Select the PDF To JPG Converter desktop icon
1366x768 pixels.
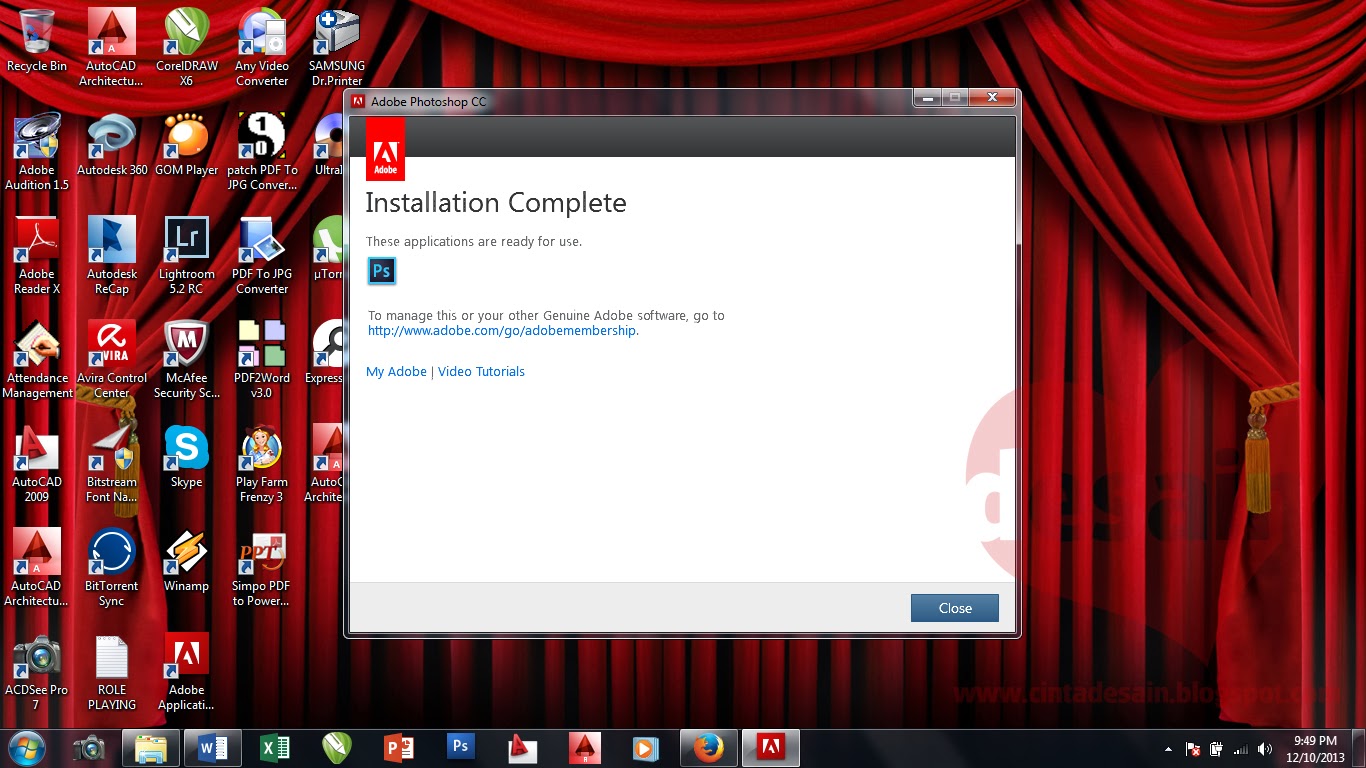(x=262, y=255)
